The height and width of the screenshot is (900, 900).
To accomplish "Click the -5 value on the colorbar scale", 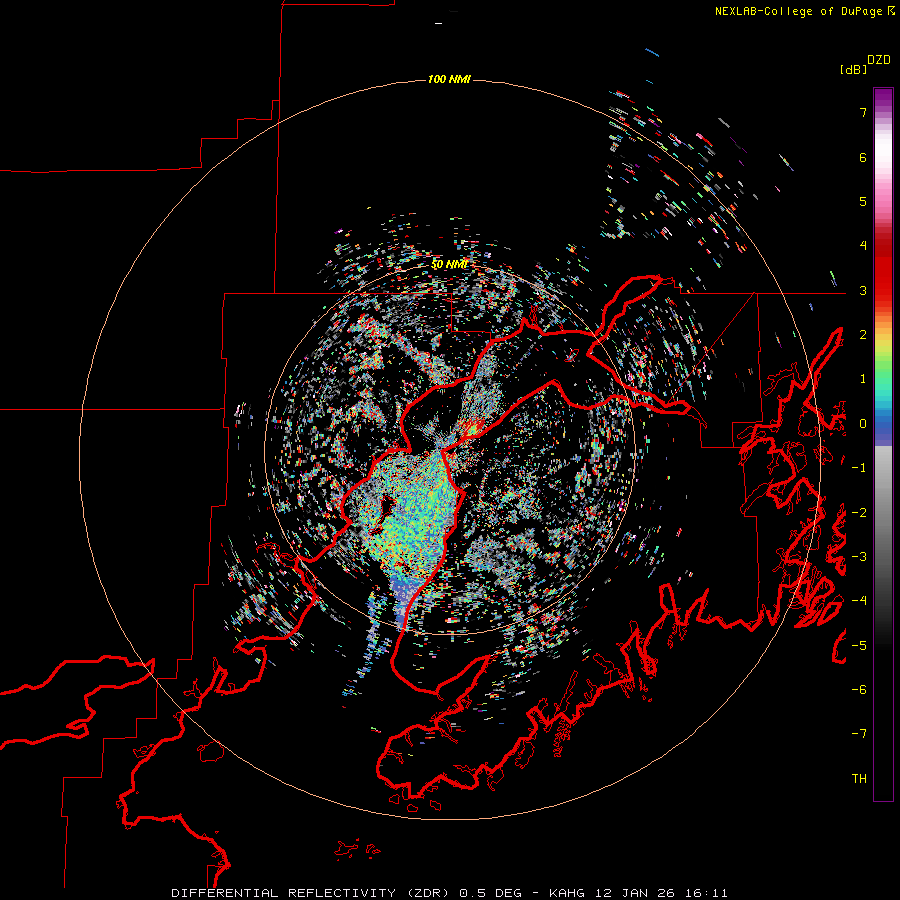I will coord(859,646).
